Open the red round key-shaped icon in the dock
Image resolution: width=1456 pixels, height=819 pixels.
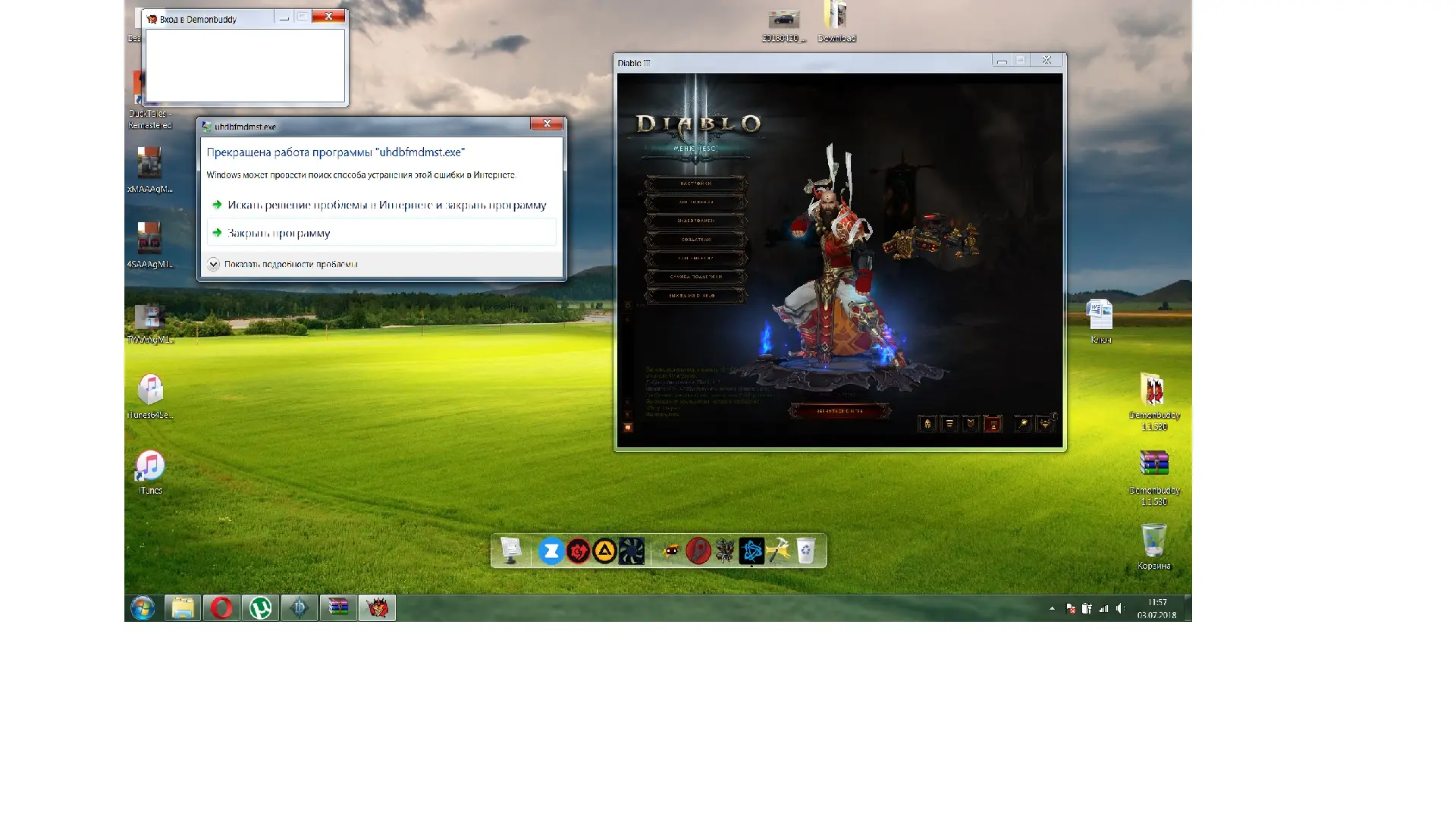pos(698,551)
